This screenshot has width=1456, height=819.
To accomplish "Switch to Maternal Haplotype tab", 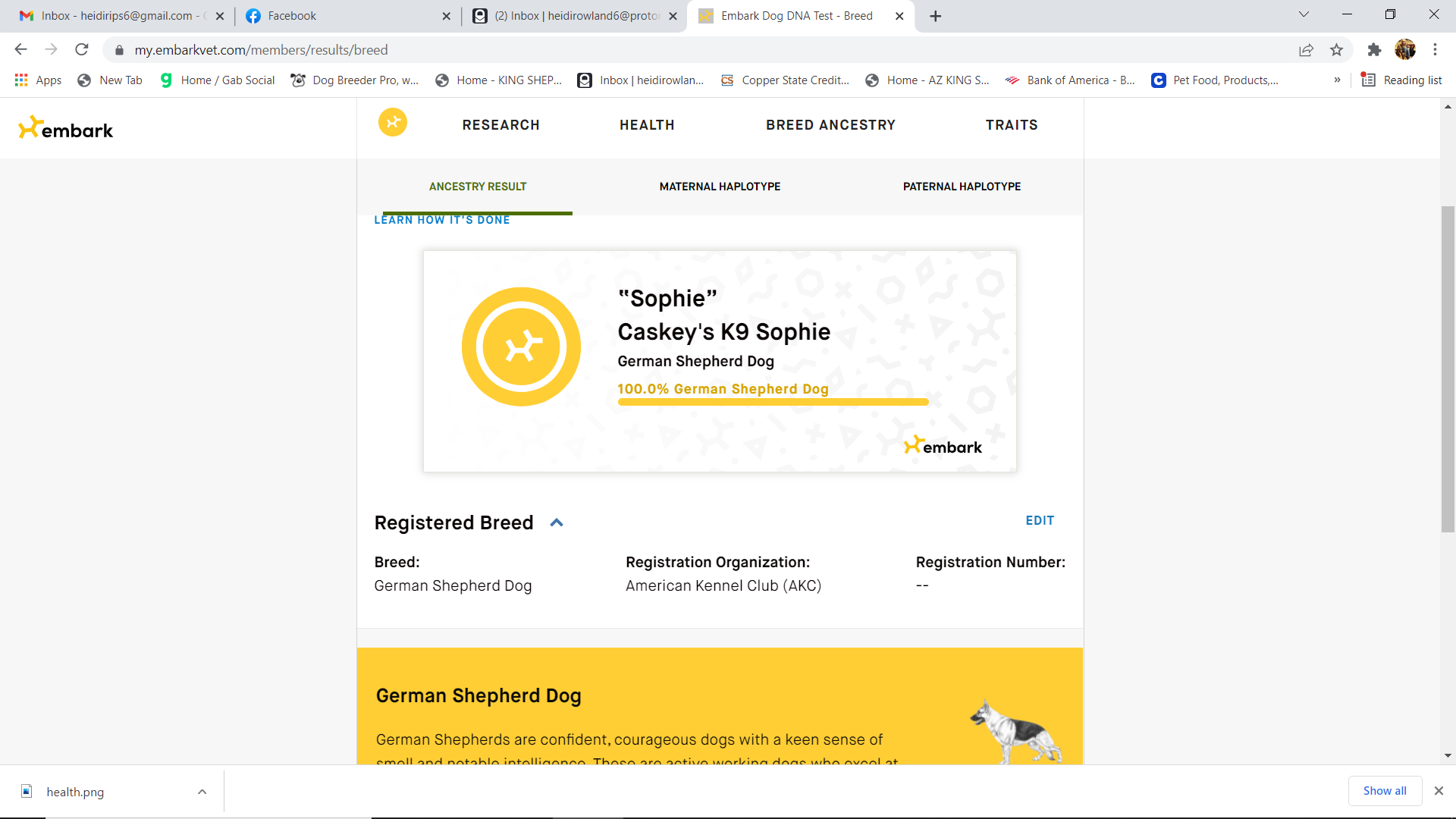I will (x=720, y=187).
